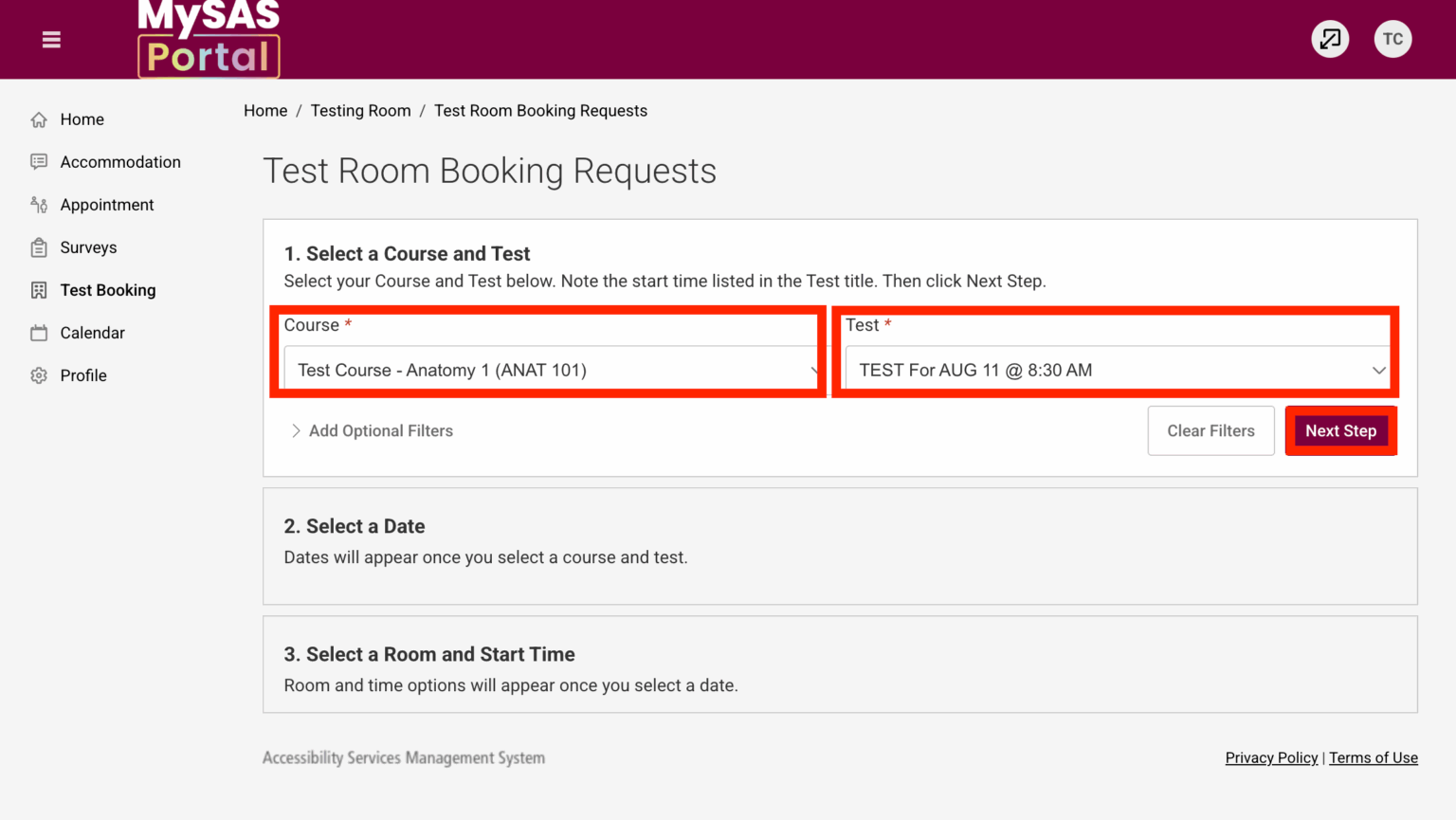
Task: Expand the Add Optional Filters section
Action: (371, 430)
